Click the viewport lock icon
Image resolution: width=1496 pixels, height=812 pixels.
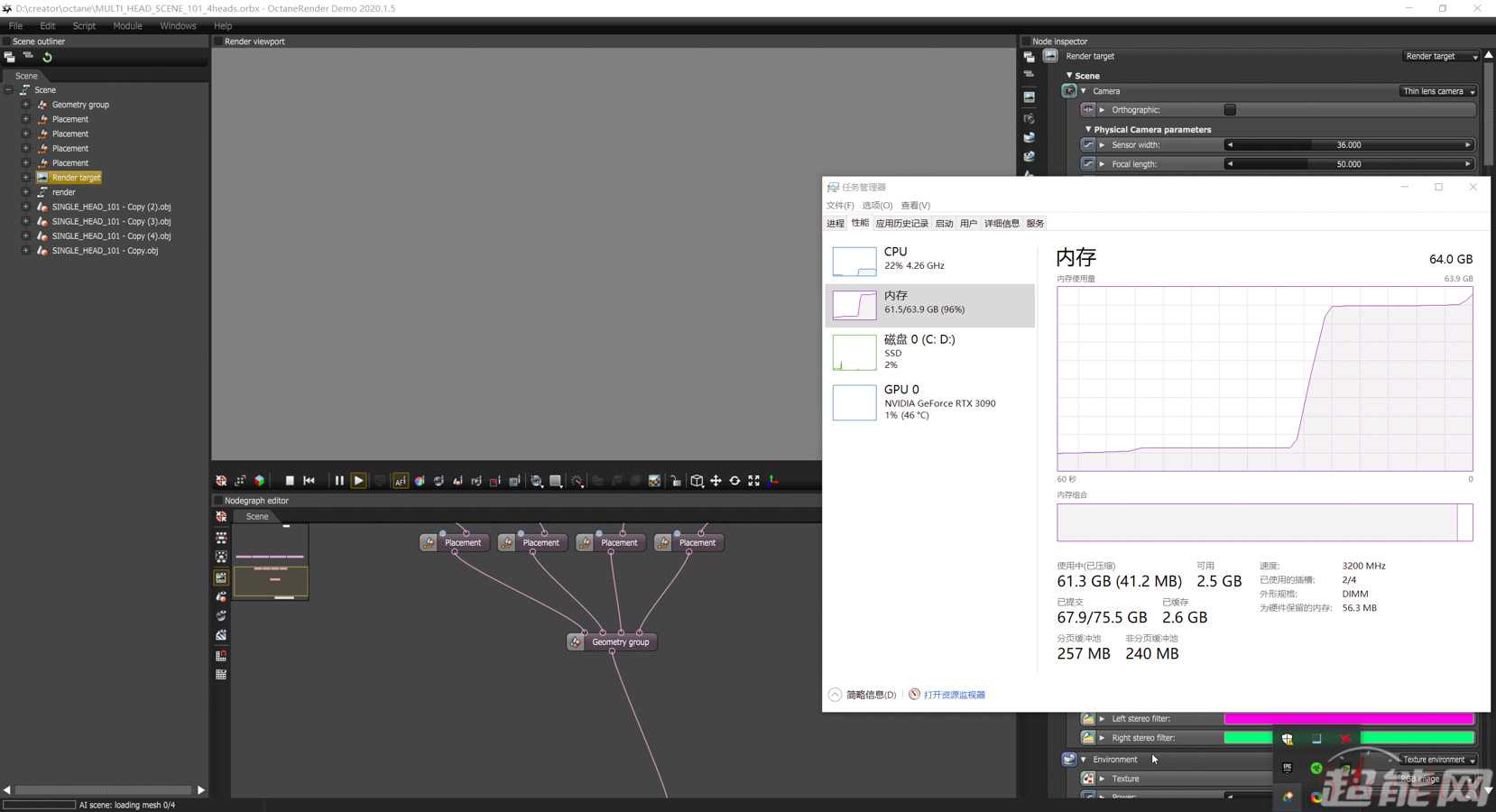[676, 481]
